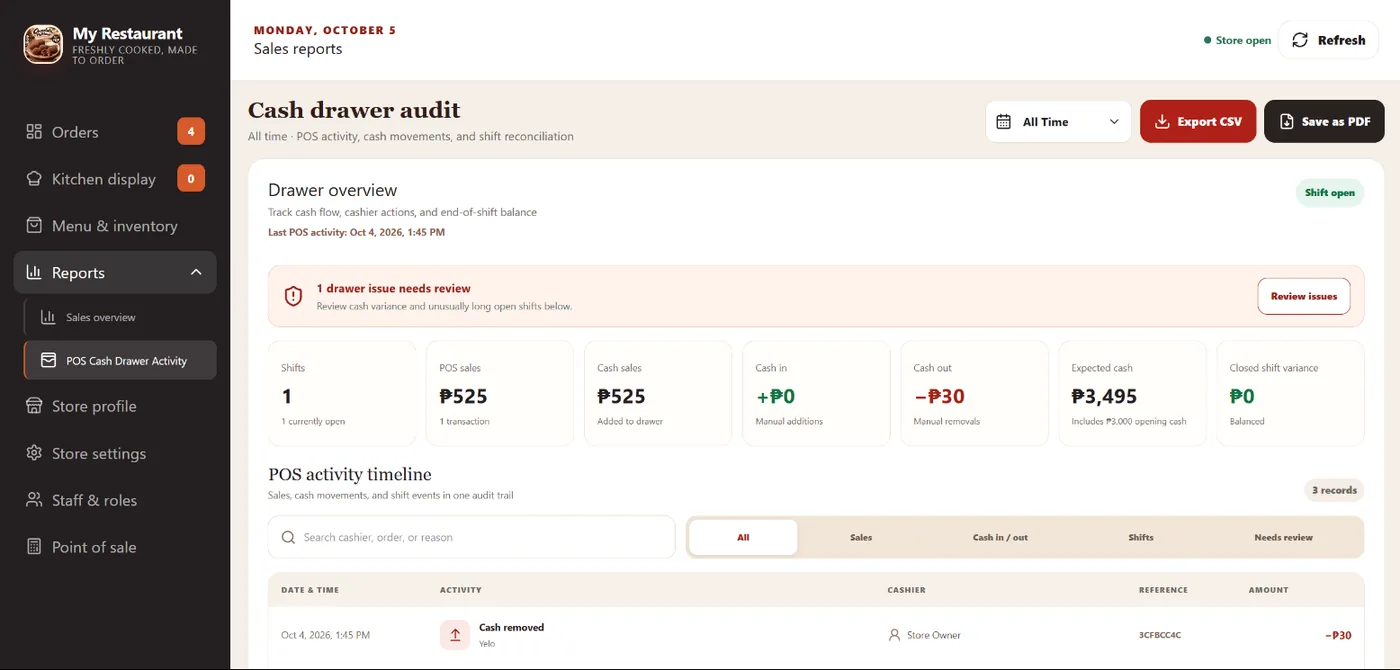The width and height of the screenshot is (1400, 670).
Task: Go to Kitchen display page
Action: point(115,179)
